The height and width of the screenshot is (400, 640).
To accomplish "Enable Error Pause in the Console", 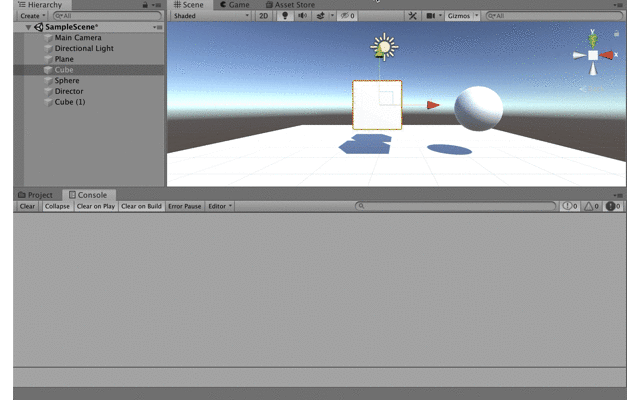I will [x=184, y=206].
